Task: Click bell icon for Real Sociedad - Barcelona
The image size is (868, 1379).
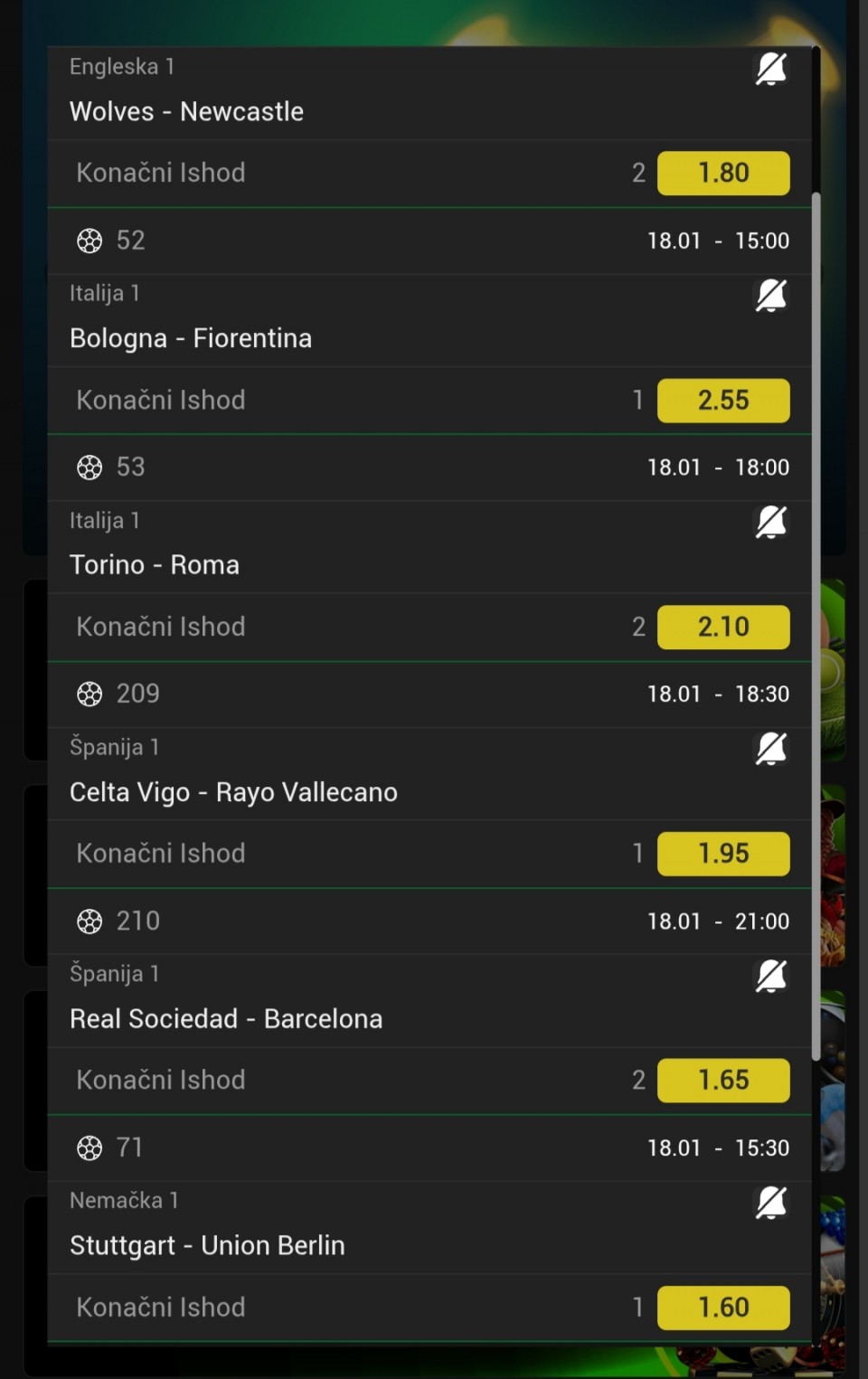Action: pos(771,976)
